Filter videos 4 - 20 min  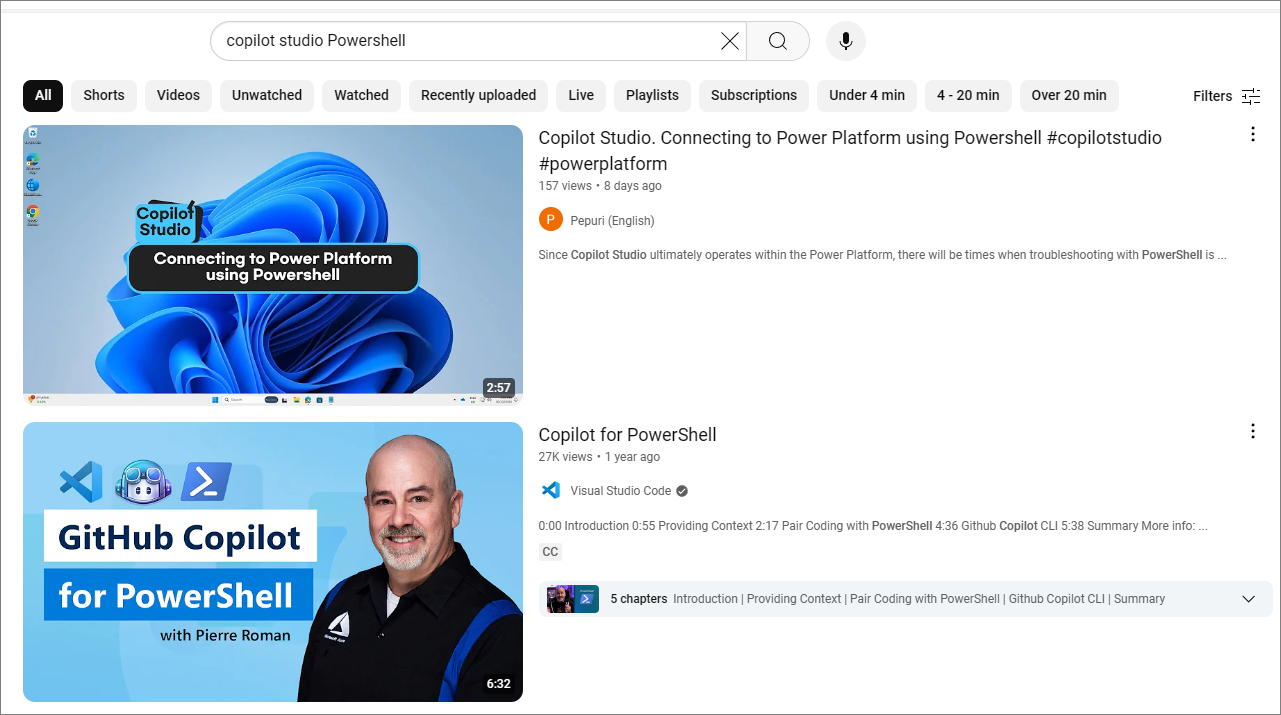pos(968,95)
